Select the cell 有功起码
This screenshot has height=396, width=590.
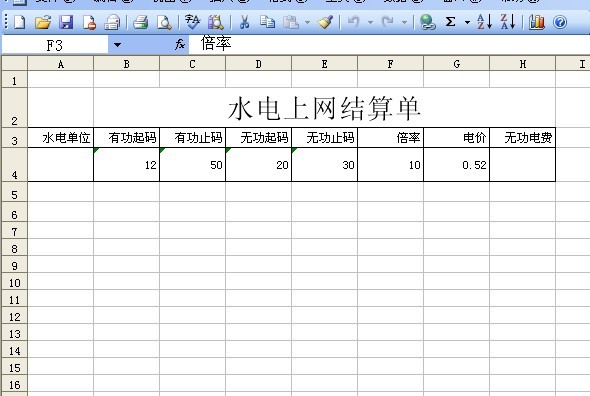pyautogui.click(x=126, y=138)
